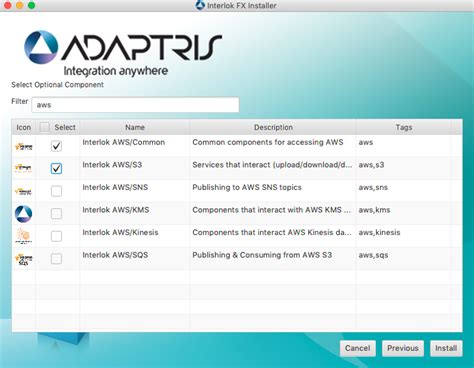Viewport: 474px width, 368px height.
Task: Go back with the Previous button
Action: [x=403, y=348]
